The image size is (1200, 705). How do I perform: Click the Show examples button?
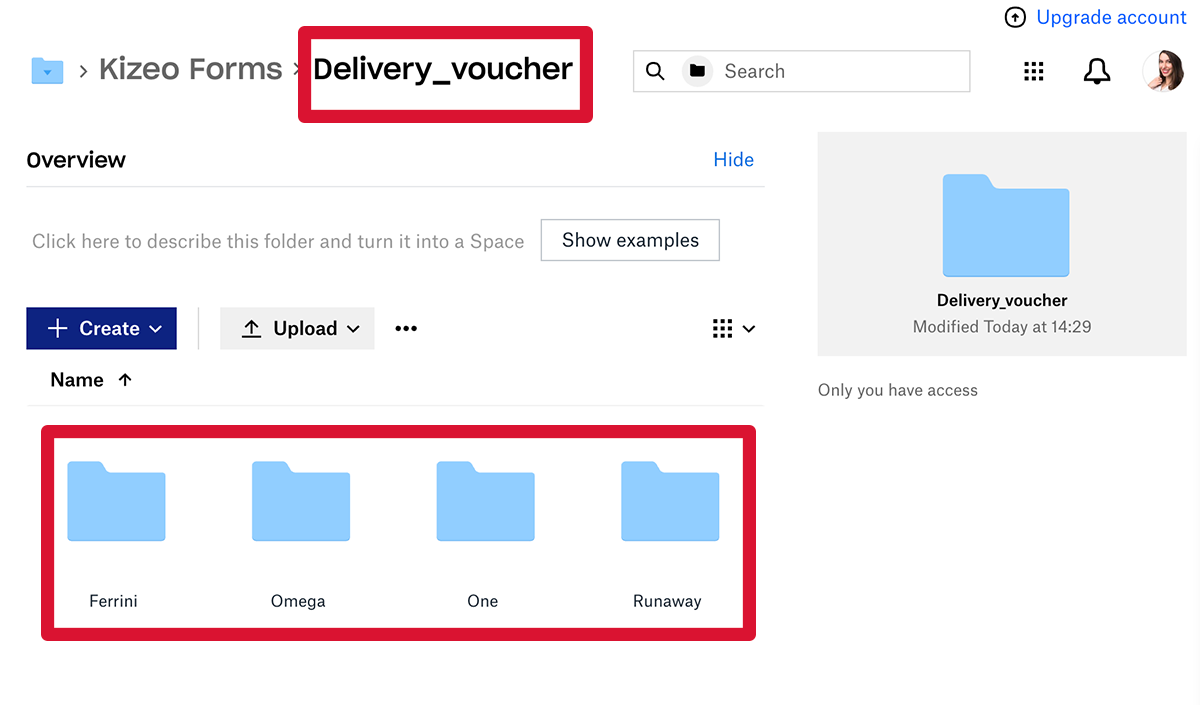630,240
